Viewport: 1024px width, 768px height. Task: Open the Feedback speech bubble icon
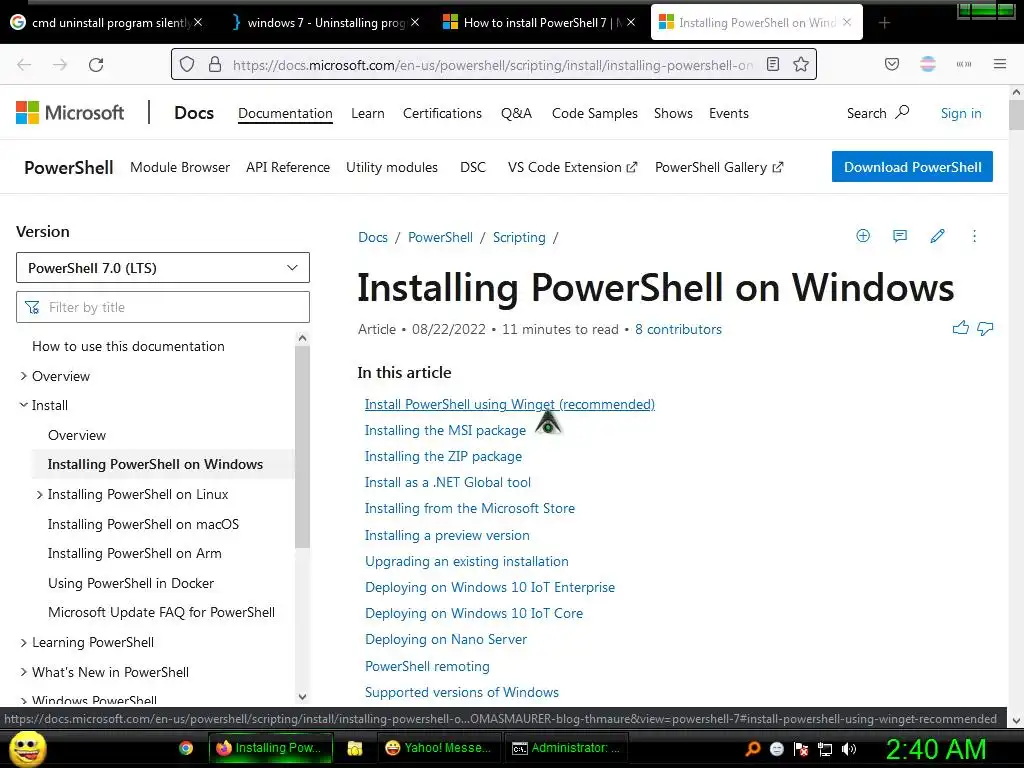click(x=900, y=236)
